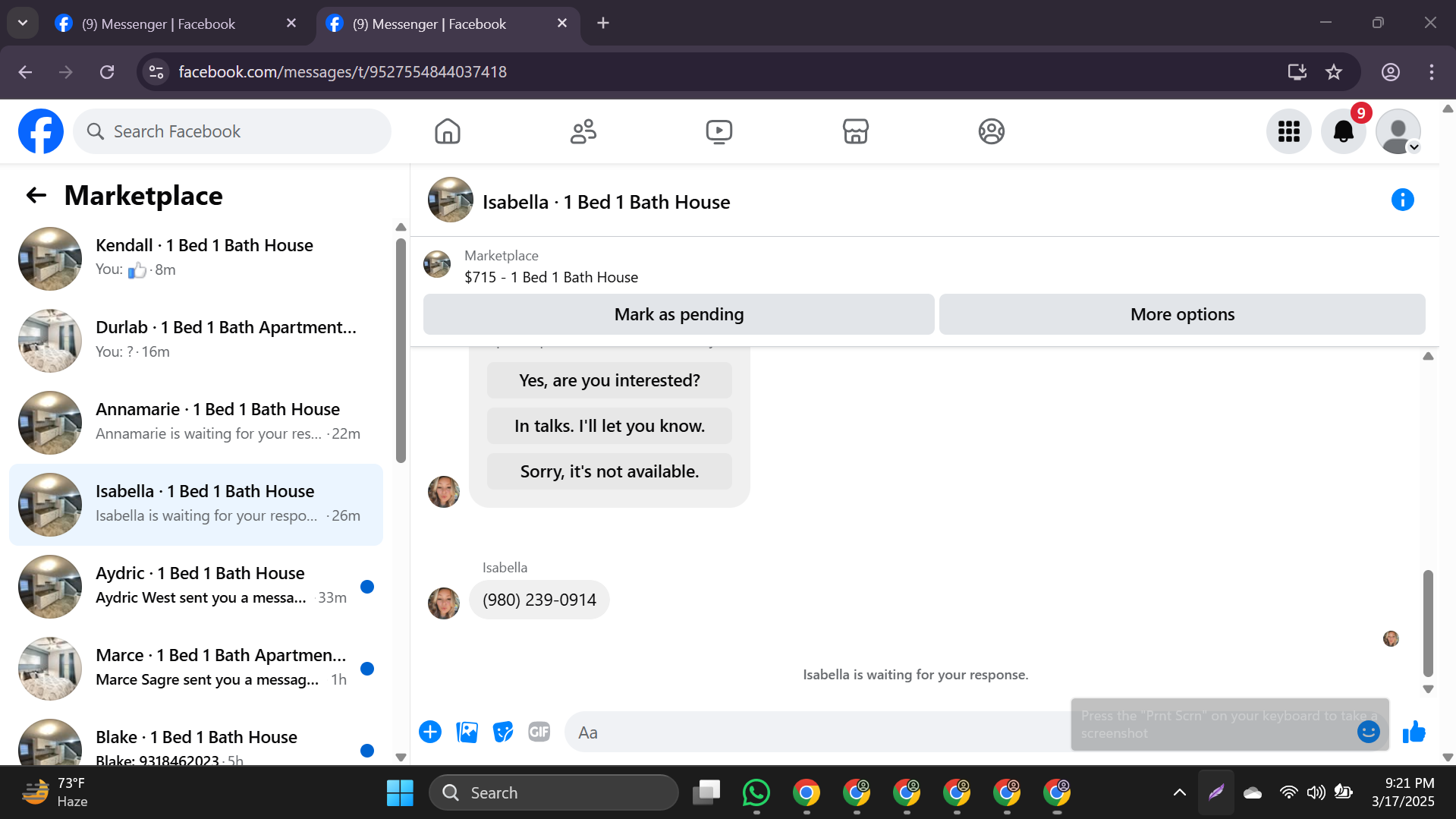Choose quick reply 'Yes, are you interested?'
Image resolution: width=1456 pixels, height=819 pixels.
(x=609, y=380)
